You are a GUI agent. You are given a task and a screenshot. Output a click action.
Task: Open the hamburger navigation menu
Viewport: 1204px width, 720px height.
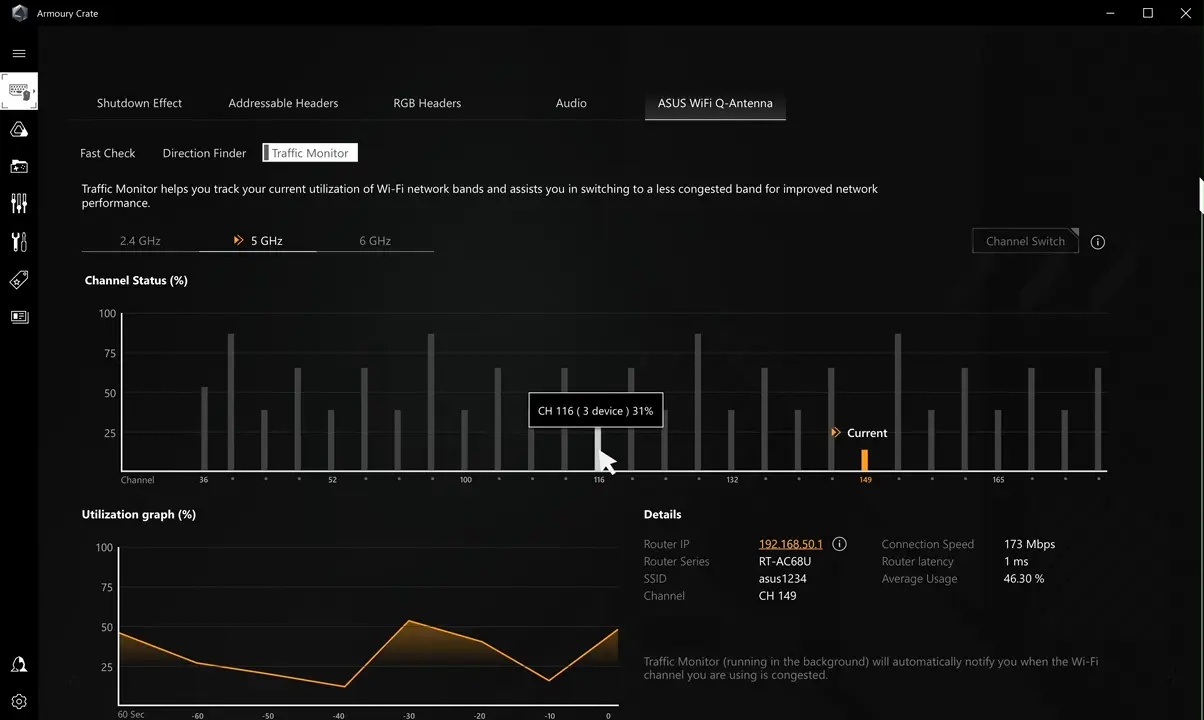coord(19,53)
